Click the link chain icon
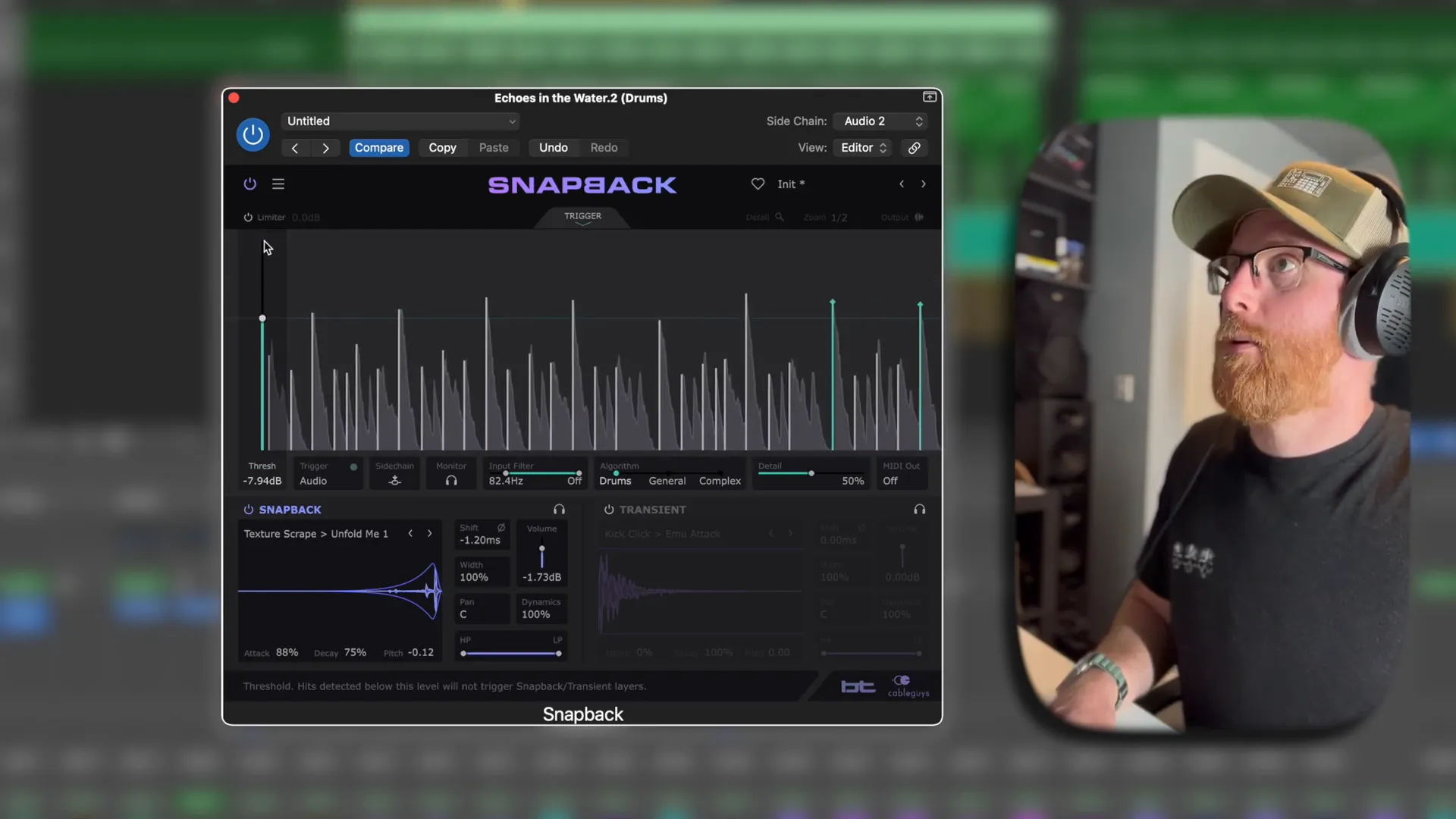 click(x=915, y=148)
